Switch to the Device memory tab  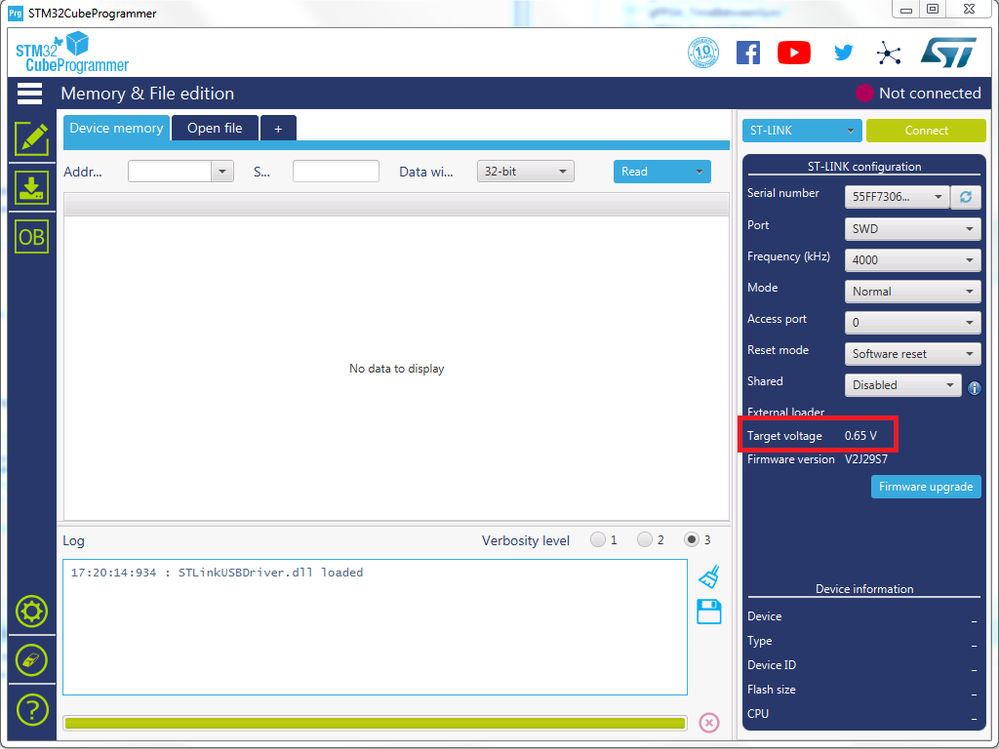[x=117, y=128]
